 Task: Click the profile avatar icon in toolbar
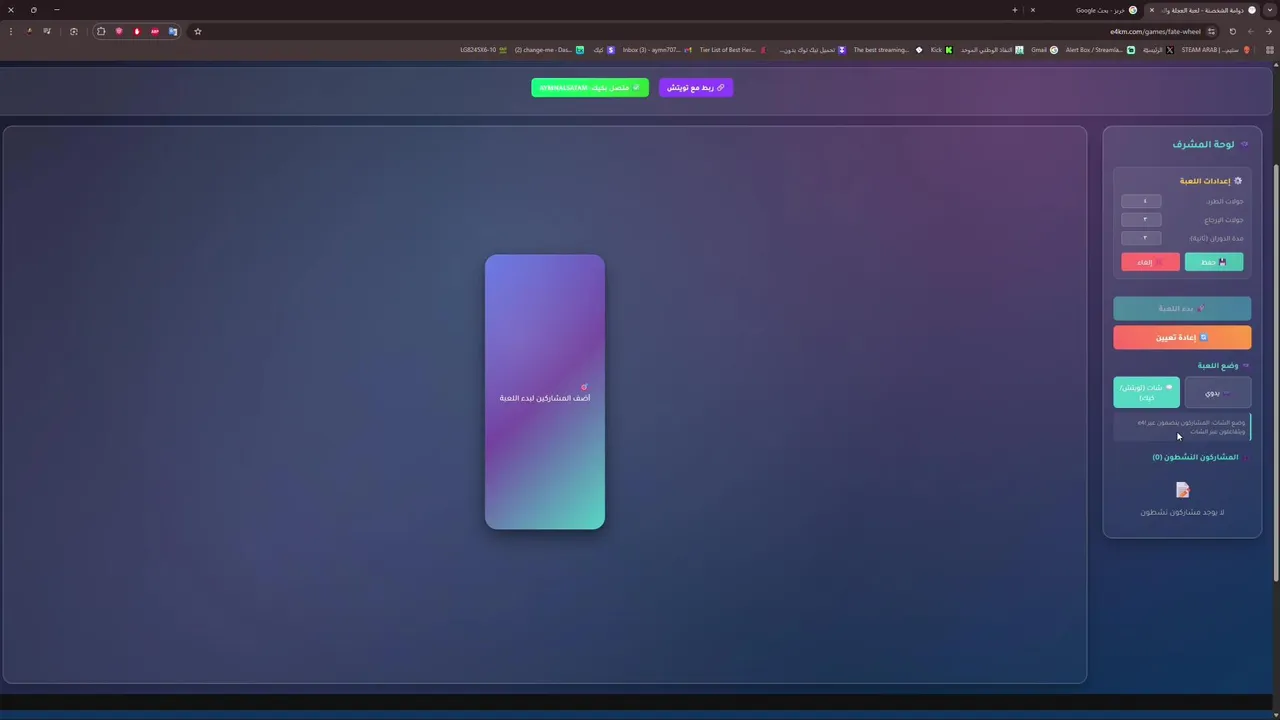[x=29, y=31]
